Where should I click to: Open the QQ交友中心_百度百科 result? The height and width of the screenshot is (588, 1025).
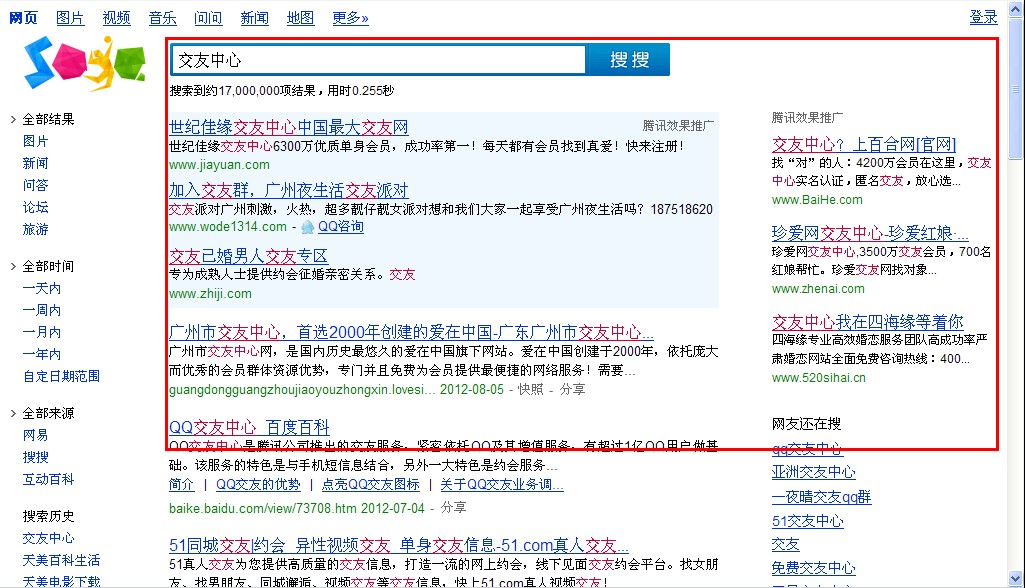coord(249,428)
